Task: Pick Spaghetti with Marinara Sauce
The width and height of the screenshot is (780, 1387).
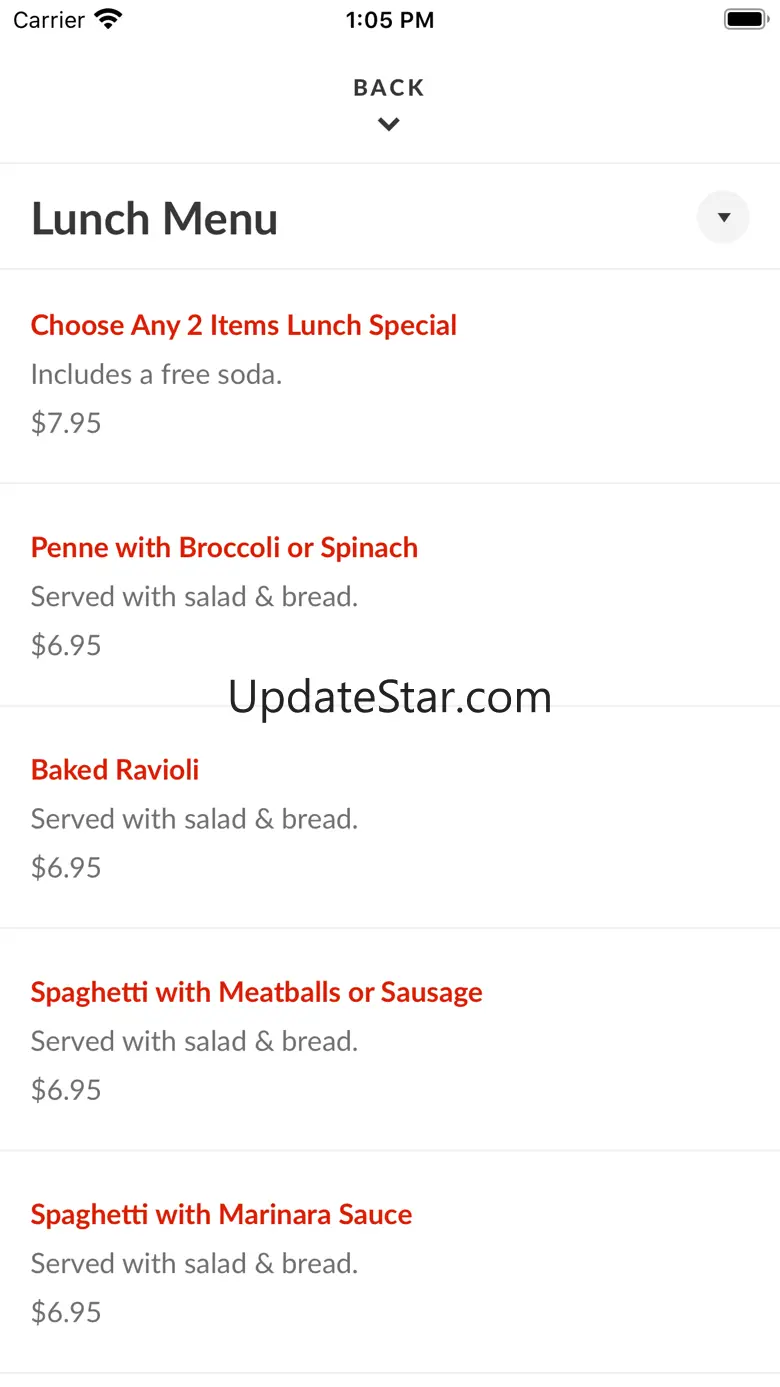Action: pyautogui.click(x=221, y=1214)
